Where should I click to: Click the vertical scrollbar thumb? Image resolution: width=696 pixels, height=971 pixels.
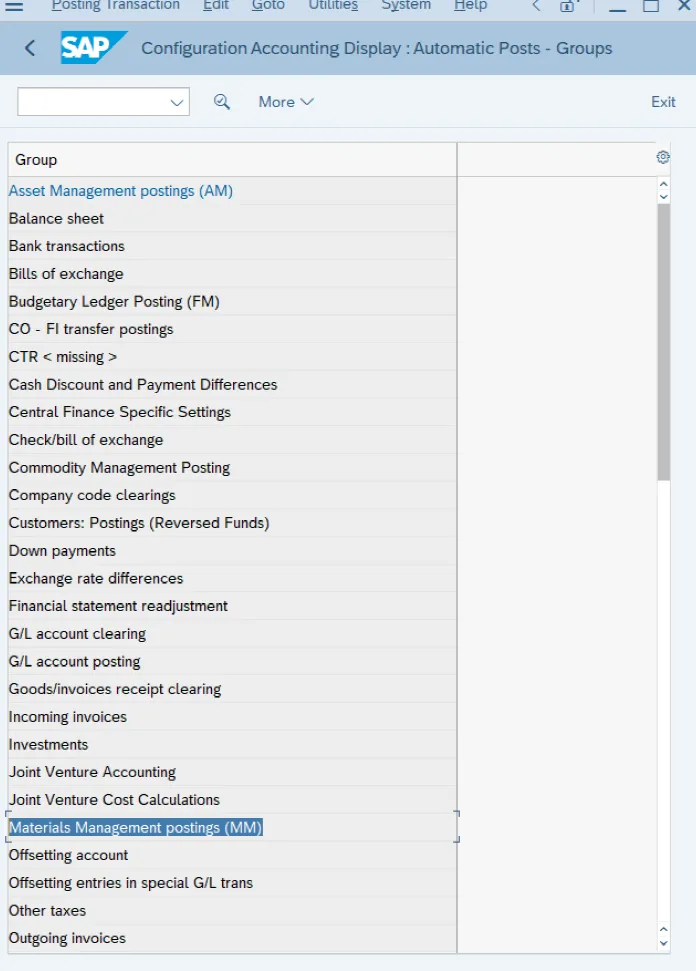point(663,342)
